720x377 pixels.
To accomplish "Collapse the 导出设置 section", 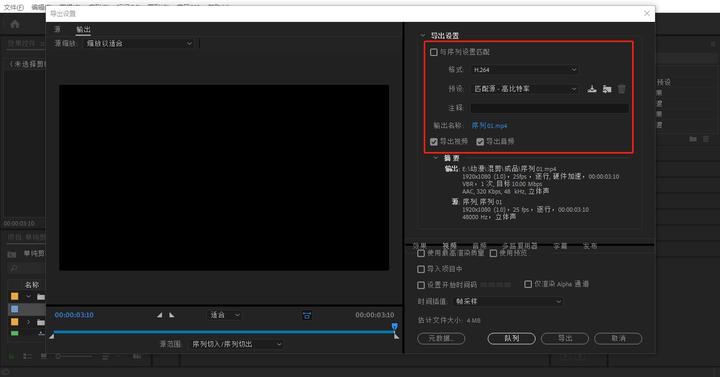I will [422, 35].
